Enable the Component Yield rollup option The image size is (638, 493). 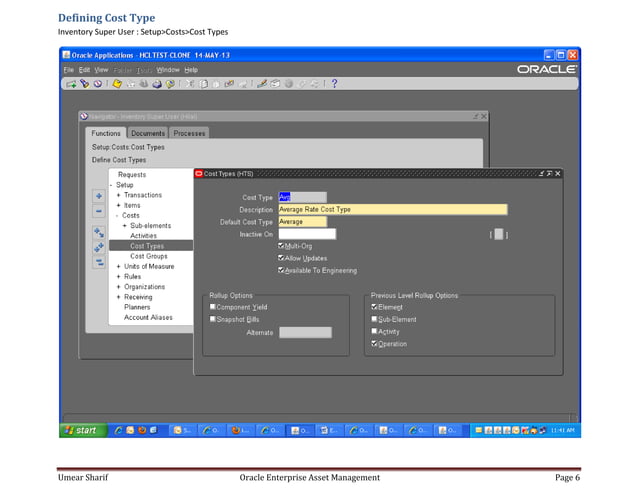tap(213, 307)
